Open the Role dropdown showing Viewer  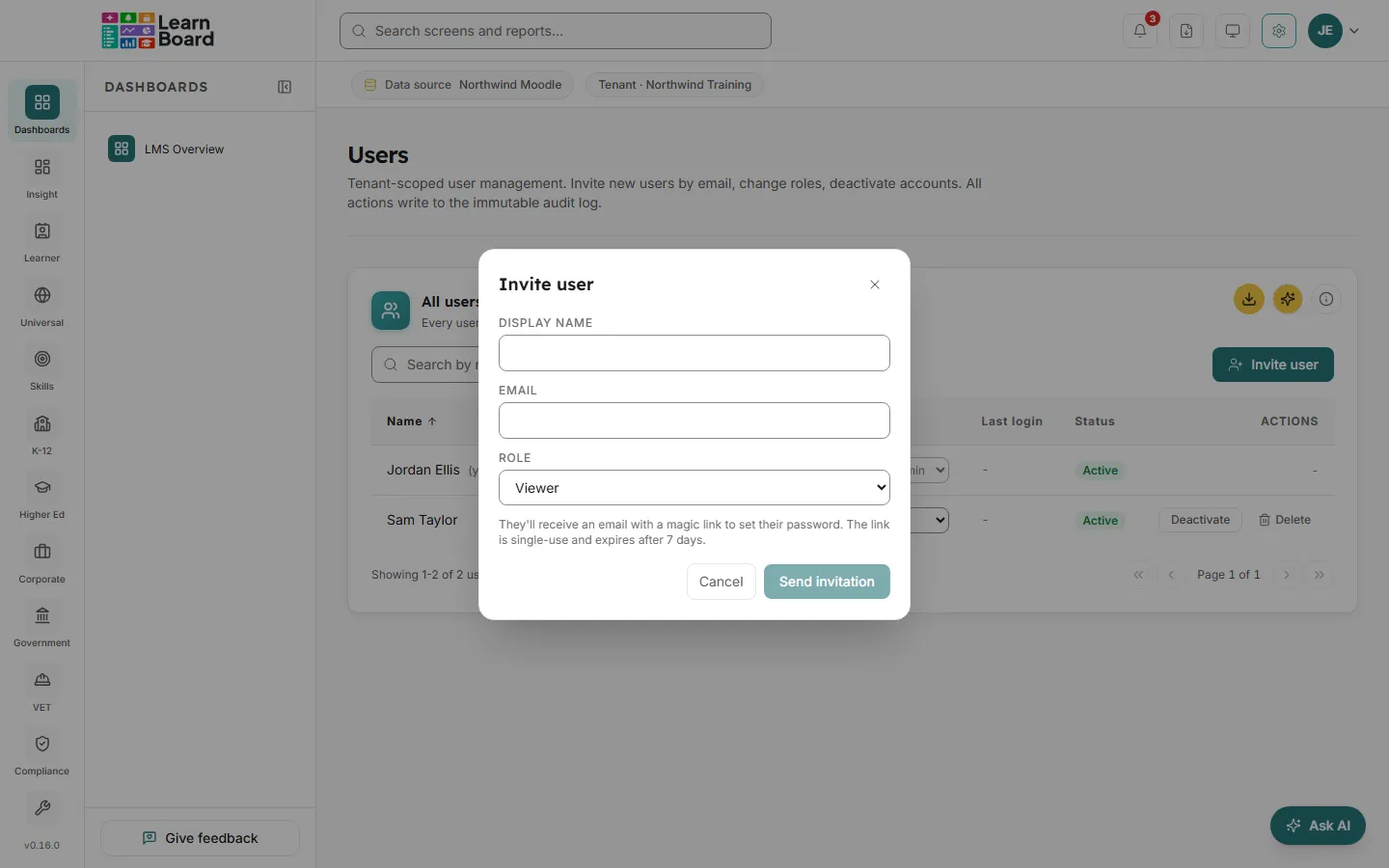point(694,488)
